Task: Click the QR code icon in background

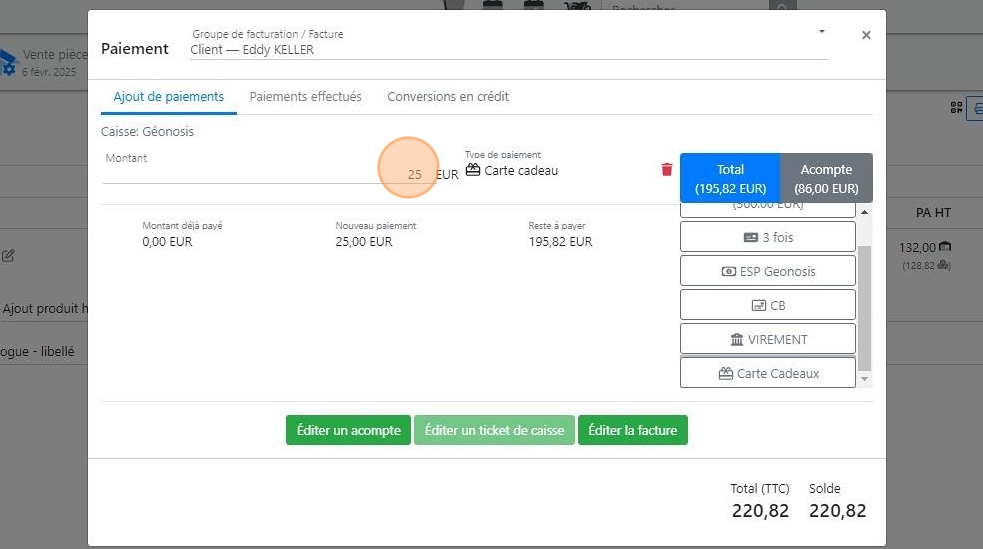Action: point(956,108)
